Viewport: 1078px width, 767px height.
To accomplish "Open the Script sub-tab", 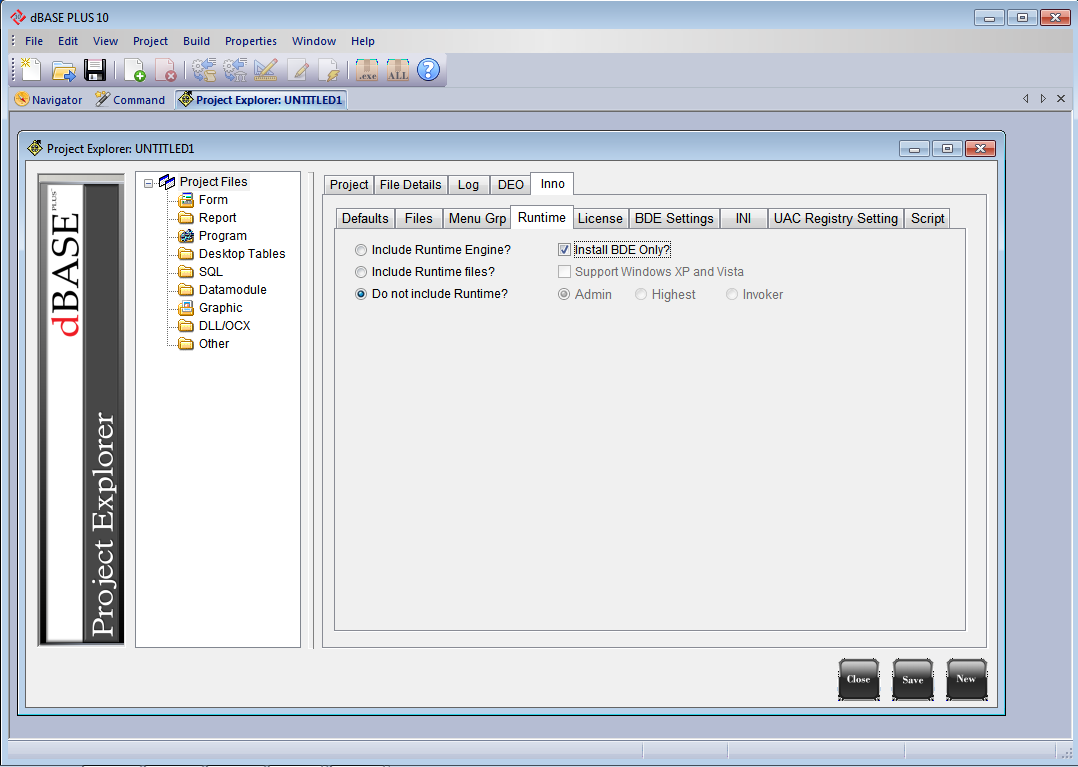I will click(927, 219).
